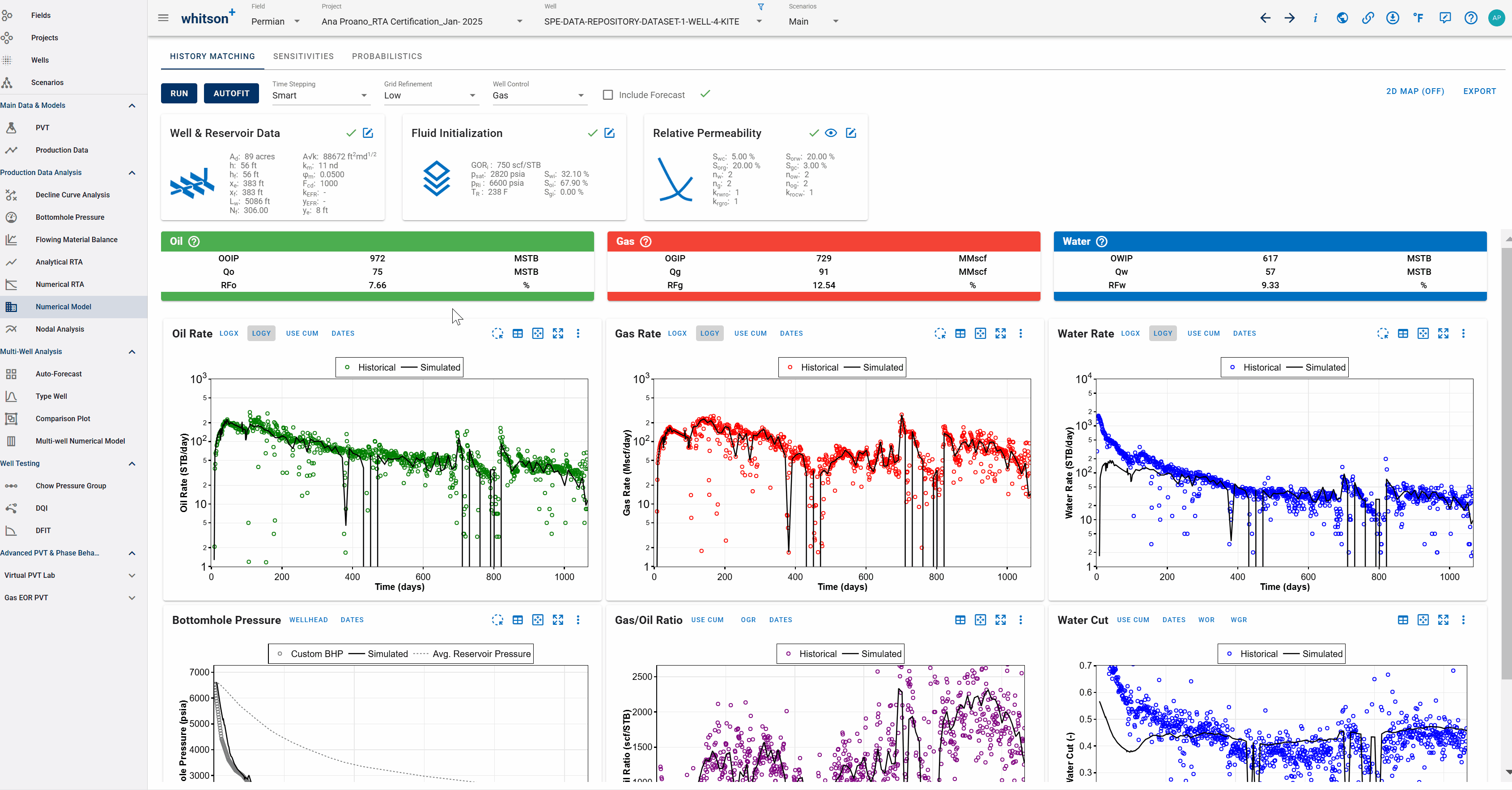
Task: Edit Fluid Initialization card
Action: click(x=610, y=133)
